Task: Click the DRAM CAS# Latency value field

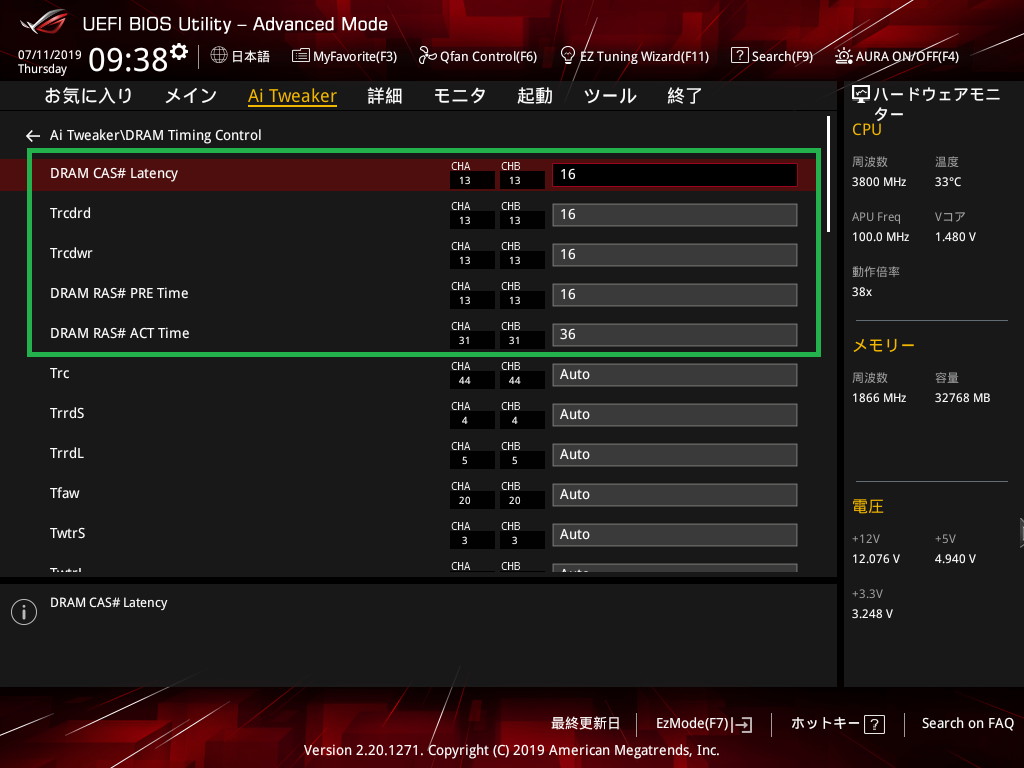Action: [675, 174]
